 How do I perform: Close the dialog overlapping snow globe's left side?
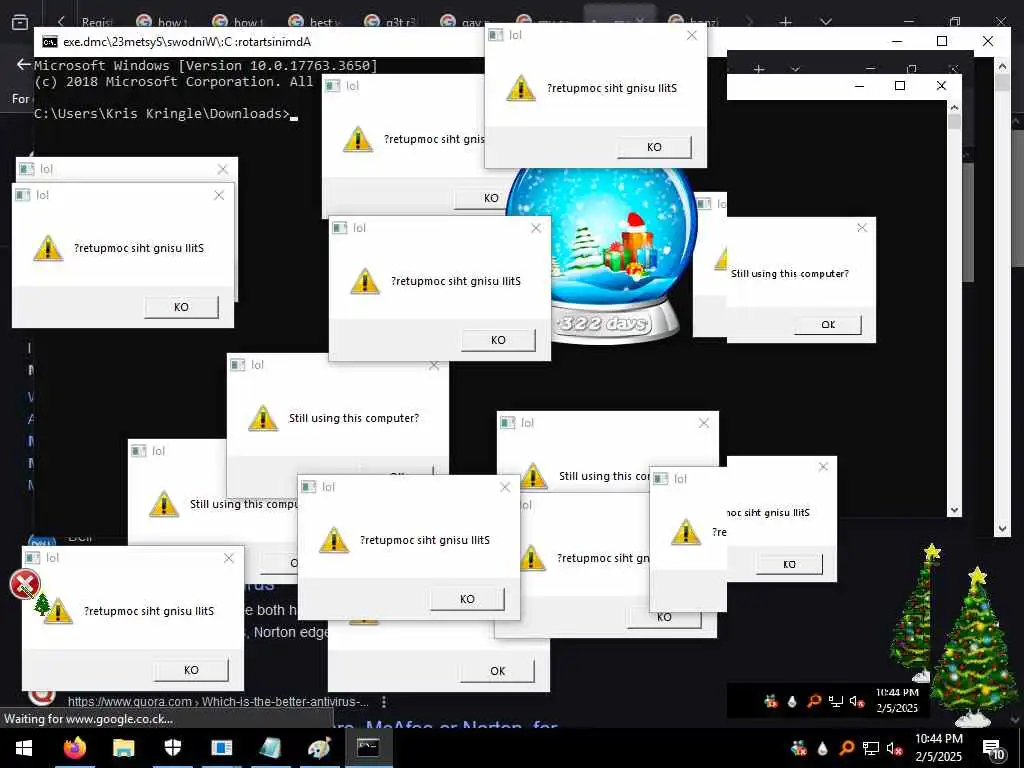(x=536, y=228)
